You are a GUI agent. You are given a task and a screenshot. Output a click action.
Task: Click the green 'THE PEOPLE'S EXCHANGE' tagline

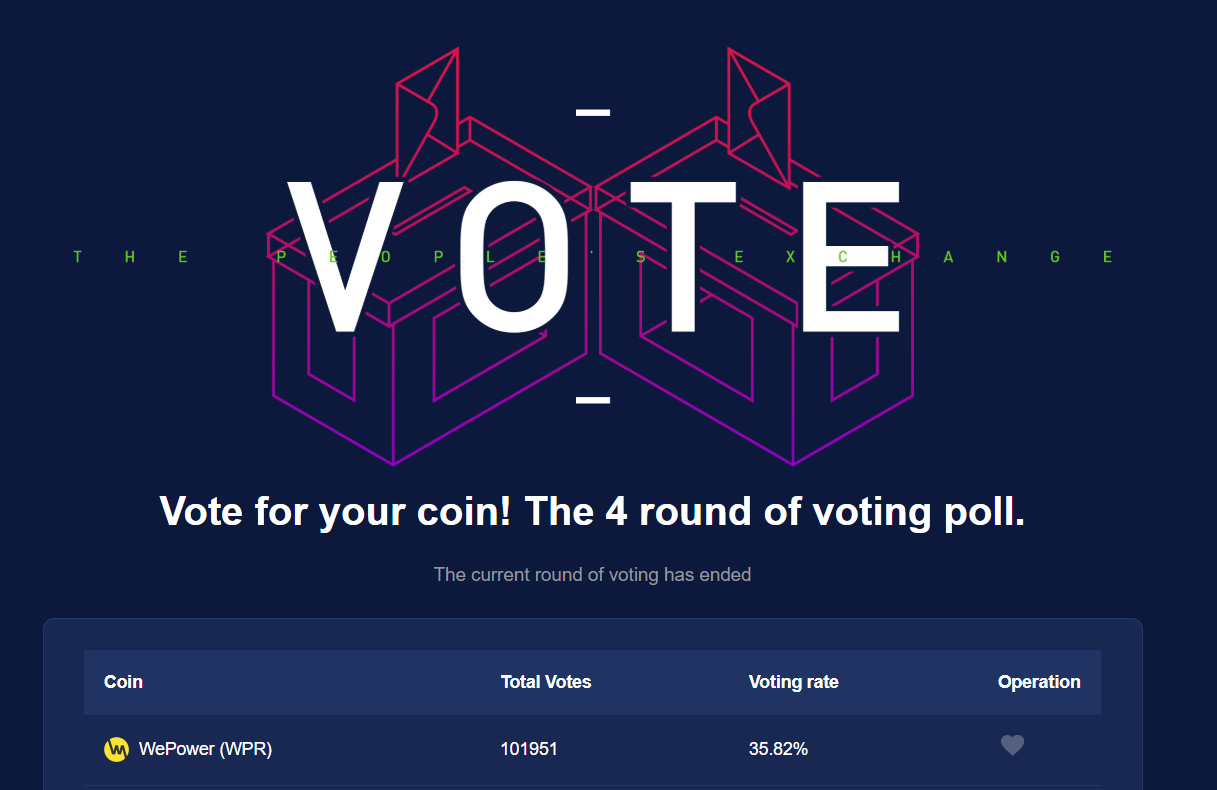click(593, 257)
